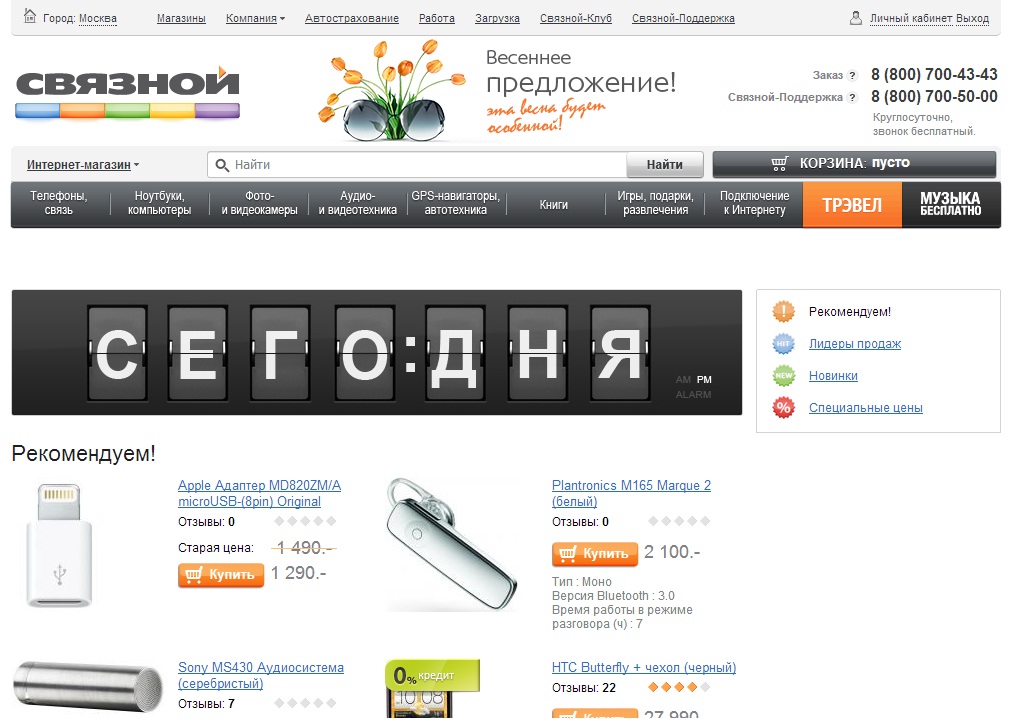Click the orange exclamation Рекомендуем icon

pyautogui.click(x=784, y=312)
